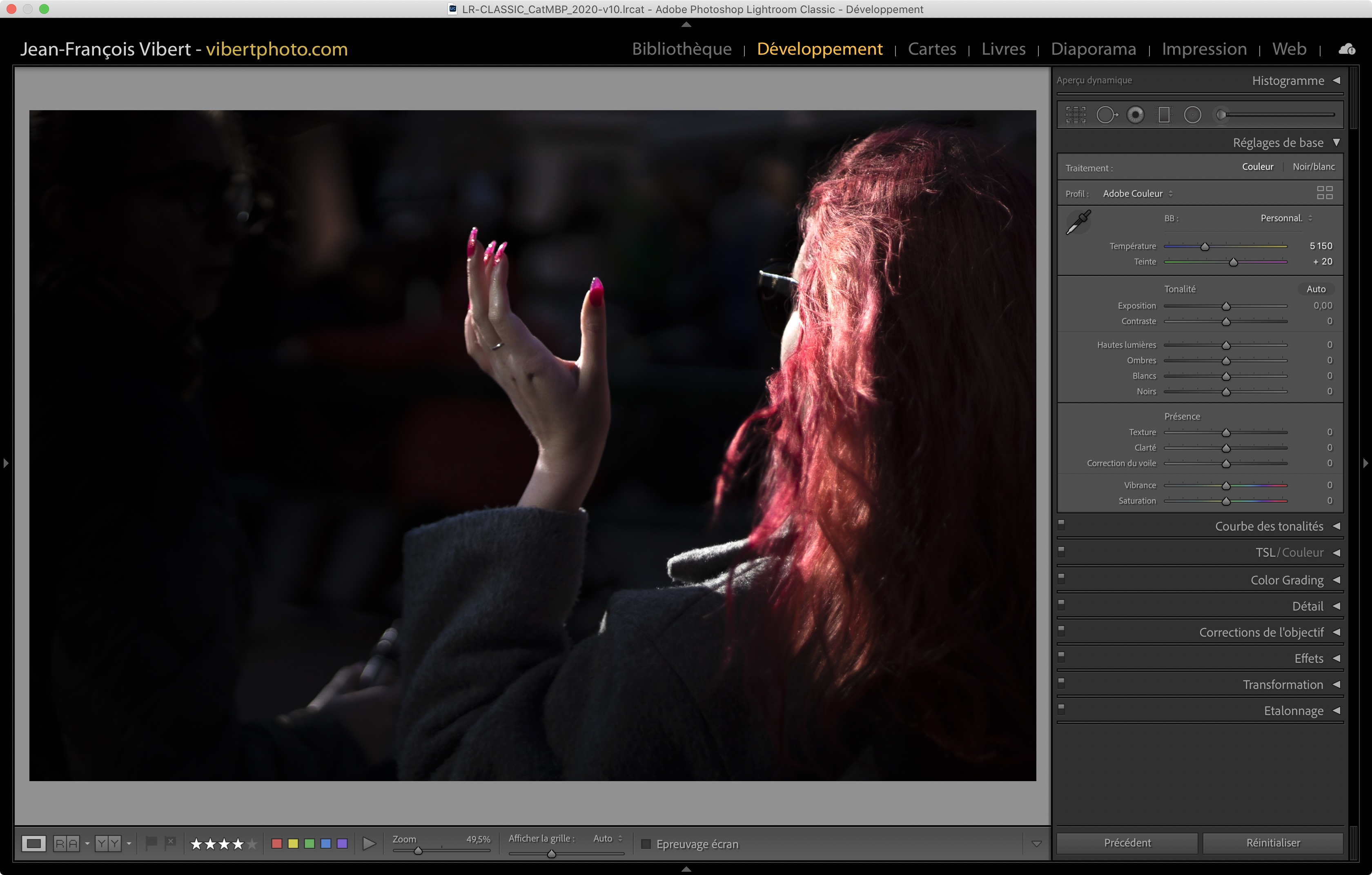1372x875 pixels.
Task: Select the Radial filter tool
Action: [x=1192, y=115]
